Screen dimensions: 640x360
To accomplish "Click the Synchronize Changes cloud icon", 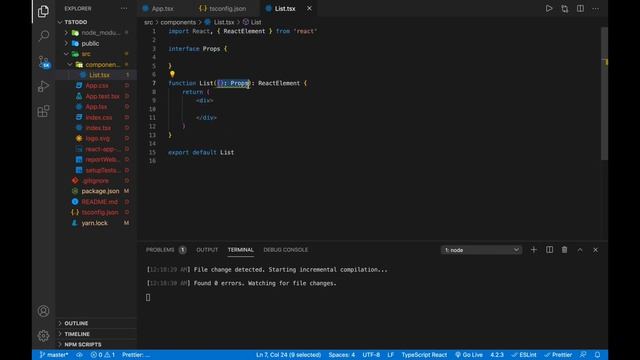I will point(79,355).
